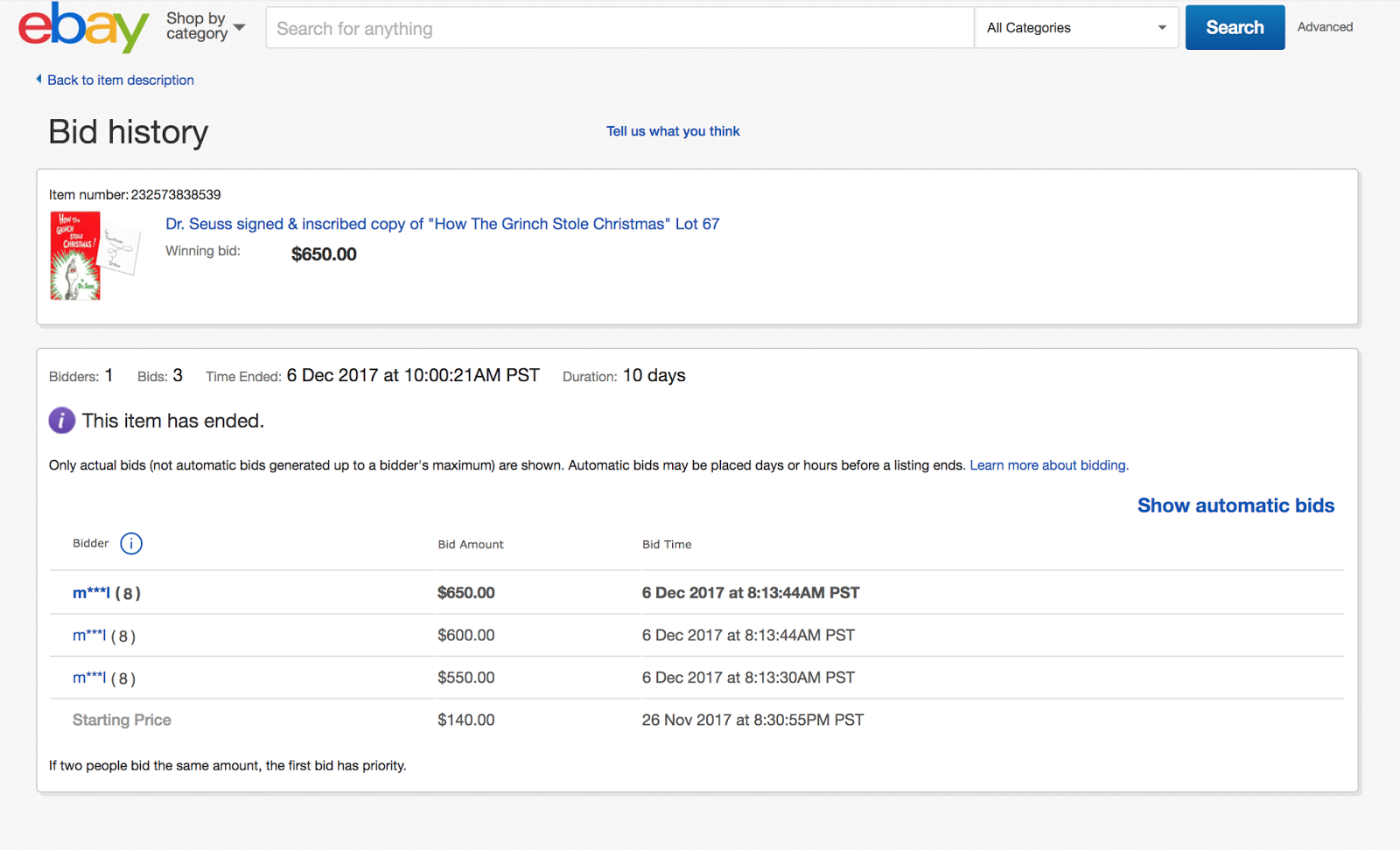Screen dimensions: 1400x850
Task: Click the bid time in the $650.00 row
Action: (751, 593)
